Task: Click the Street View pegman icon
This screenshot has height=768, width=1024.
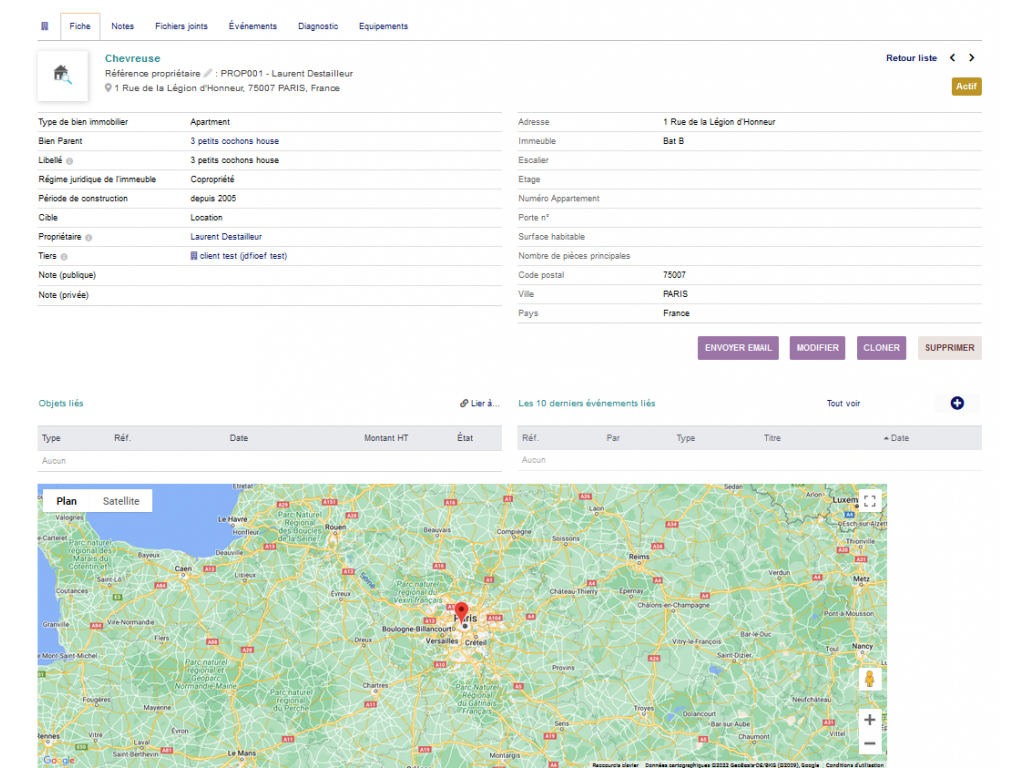Action: pos(869,679)
